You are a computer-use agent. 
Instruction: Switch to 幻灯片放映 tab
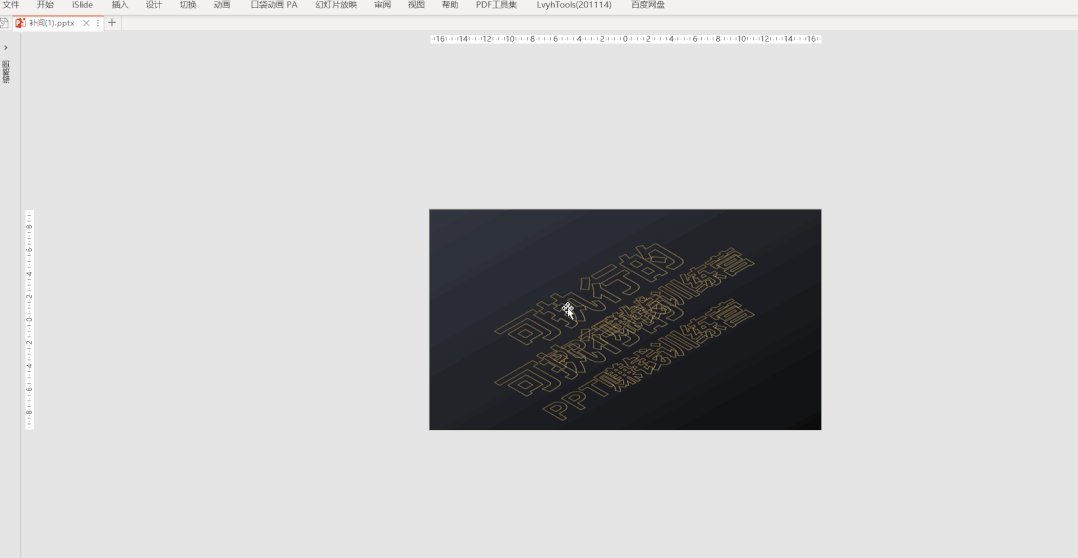pyautogui.click(x=336, y=5)
